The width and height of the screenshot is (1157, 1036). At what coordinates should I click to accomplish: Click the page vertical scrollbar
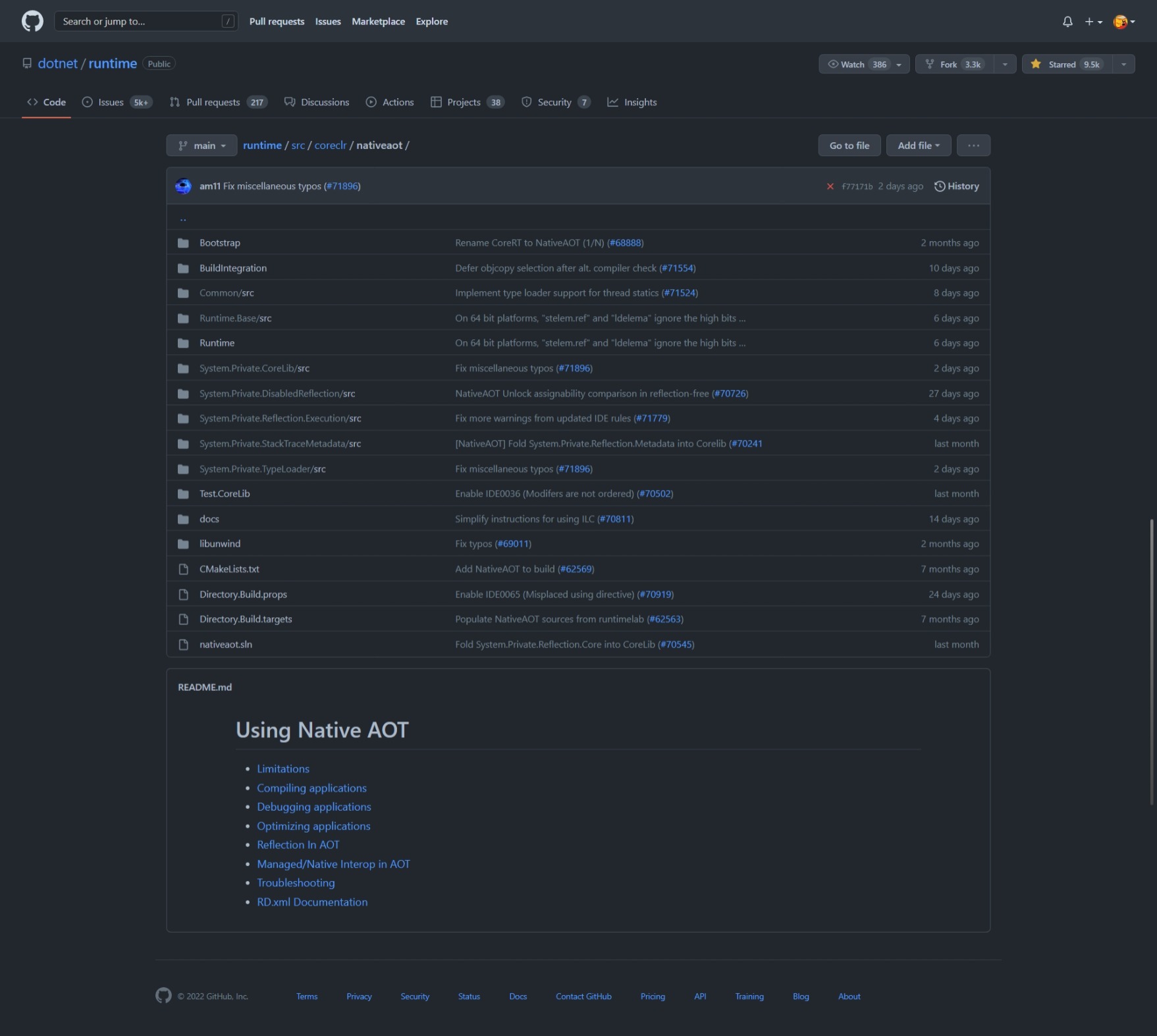point(1152,662)
